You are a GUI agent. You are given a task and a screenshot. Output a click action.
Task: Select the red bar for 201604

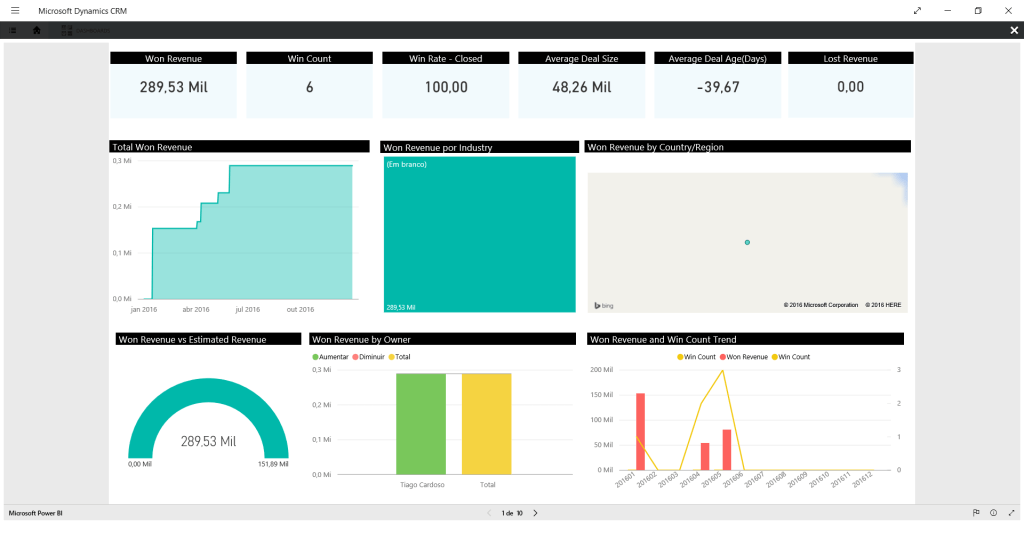tap(705, 456)
